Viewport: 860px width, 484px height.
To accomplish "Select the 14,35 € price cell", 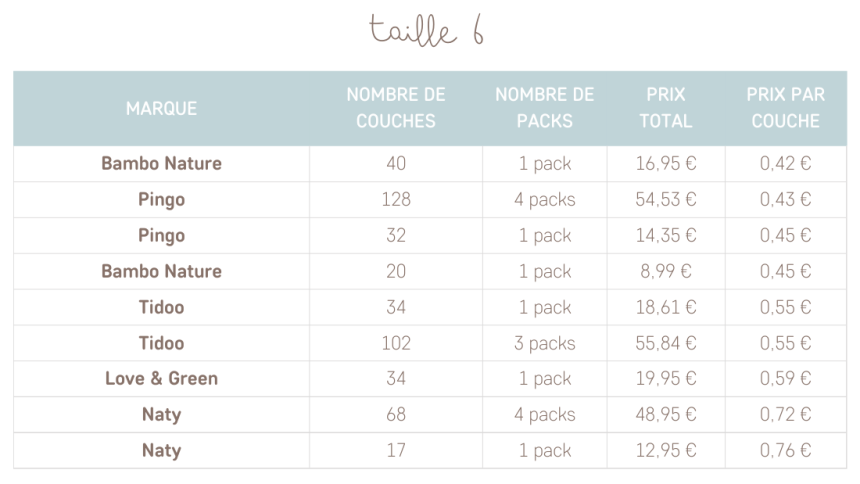I will [666, 235].
